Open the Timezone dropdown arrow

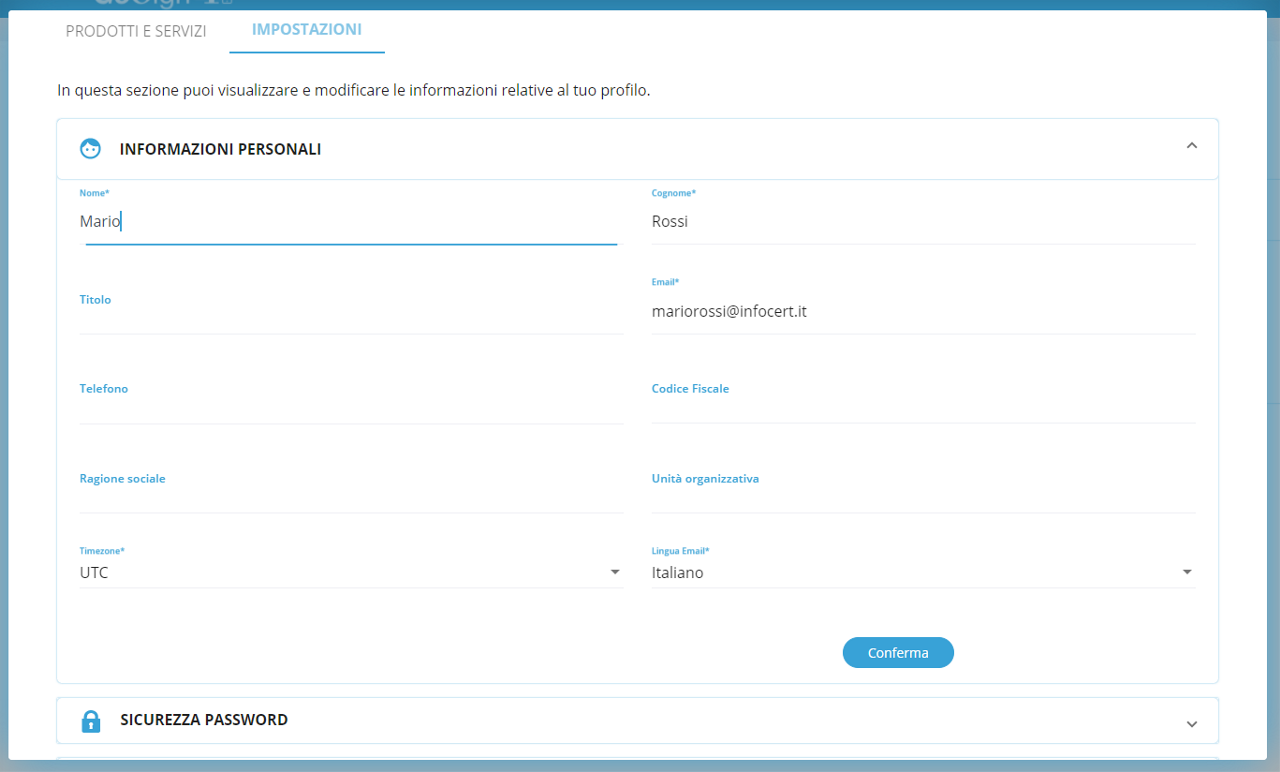(x=615, y=572)
